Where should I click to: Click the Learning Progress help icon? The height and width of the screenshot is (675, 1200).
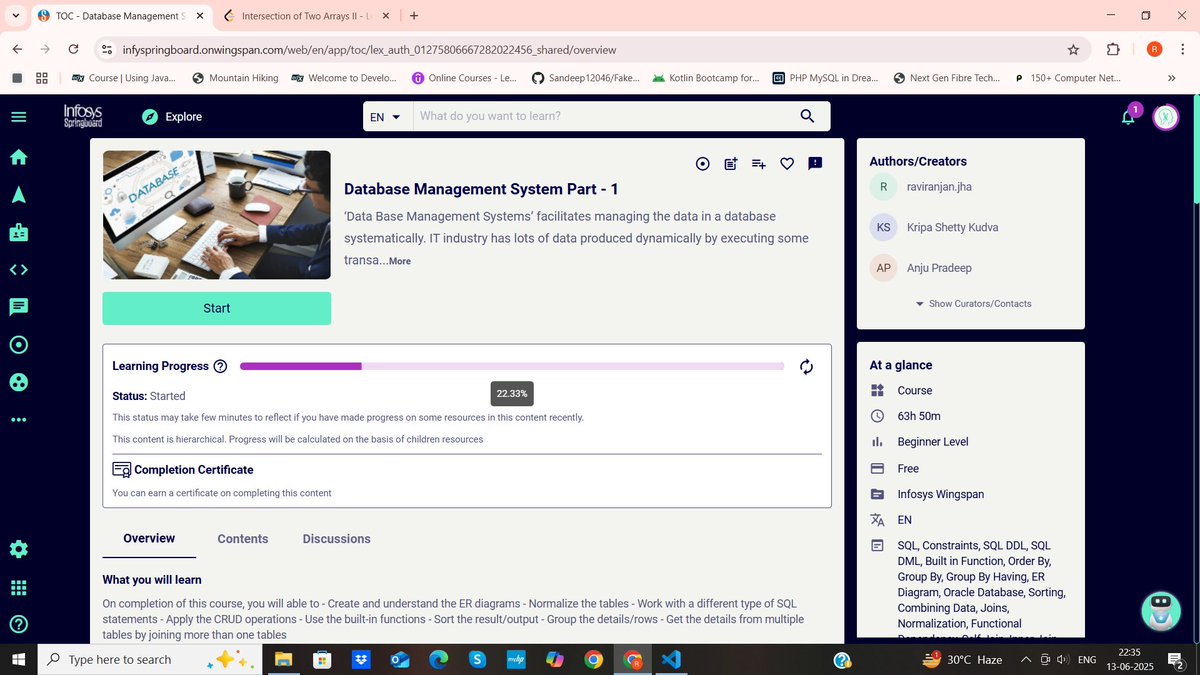tap(221, 366)
